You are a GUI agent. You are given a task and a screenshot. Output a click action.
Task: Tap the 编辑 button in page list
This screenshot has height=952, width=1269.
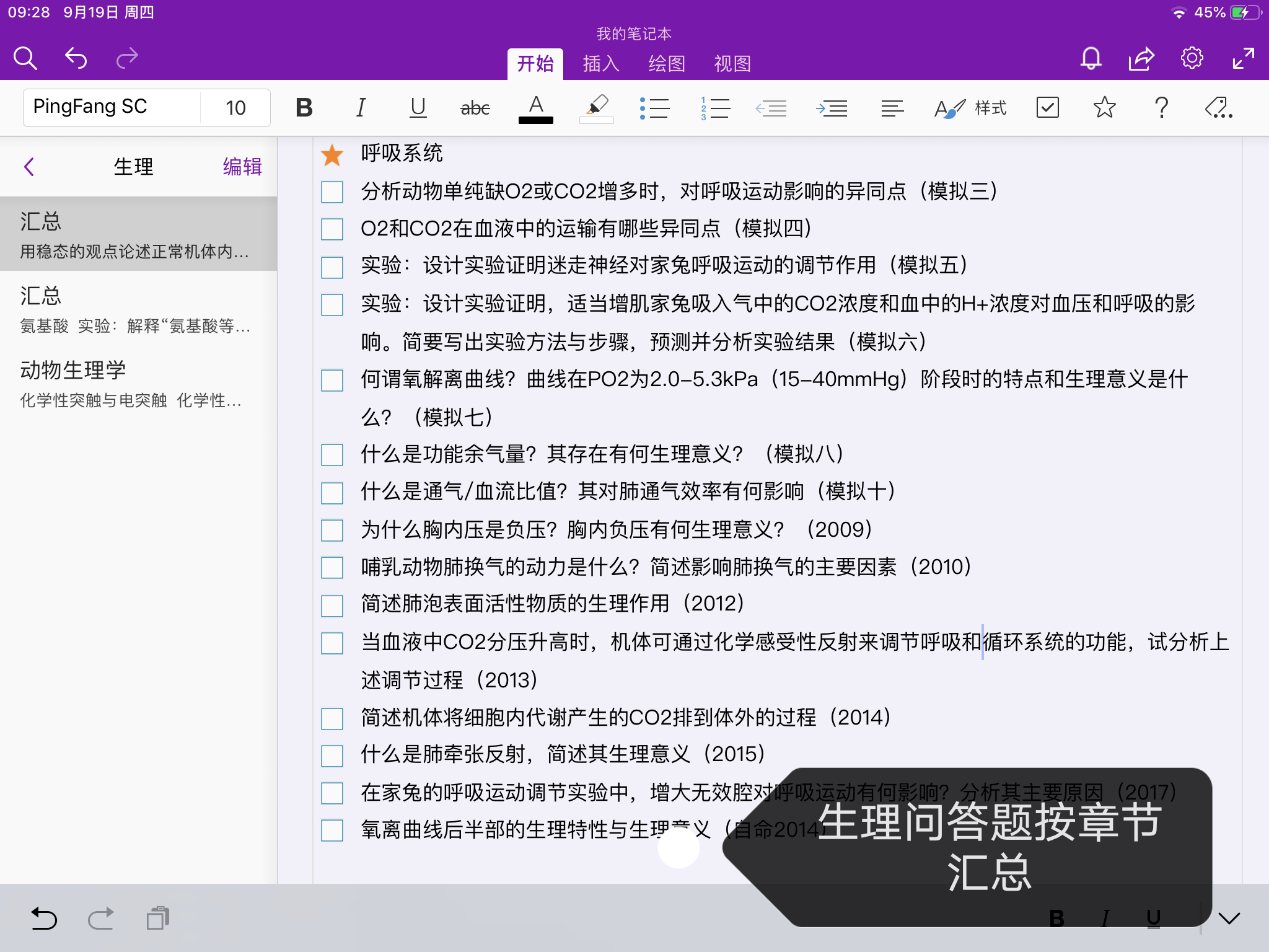[x=242, y=167]
